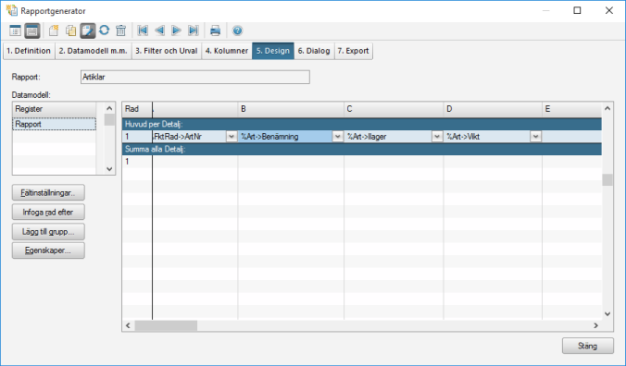The image size is (626, 366).
Task: Click the grid vertical scrollbar thumb
Action: point(607,180)
